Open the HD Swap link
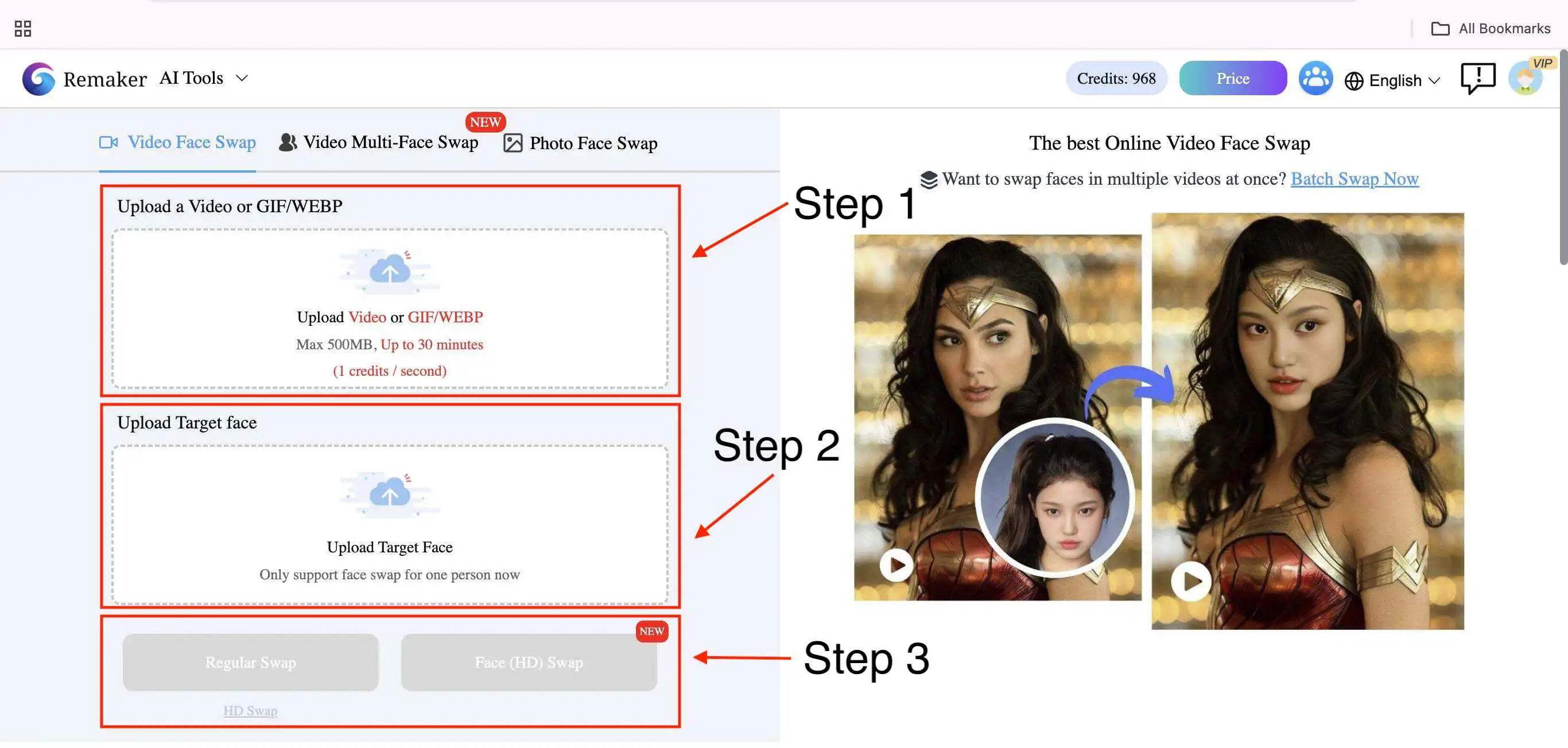 (250, 711)
